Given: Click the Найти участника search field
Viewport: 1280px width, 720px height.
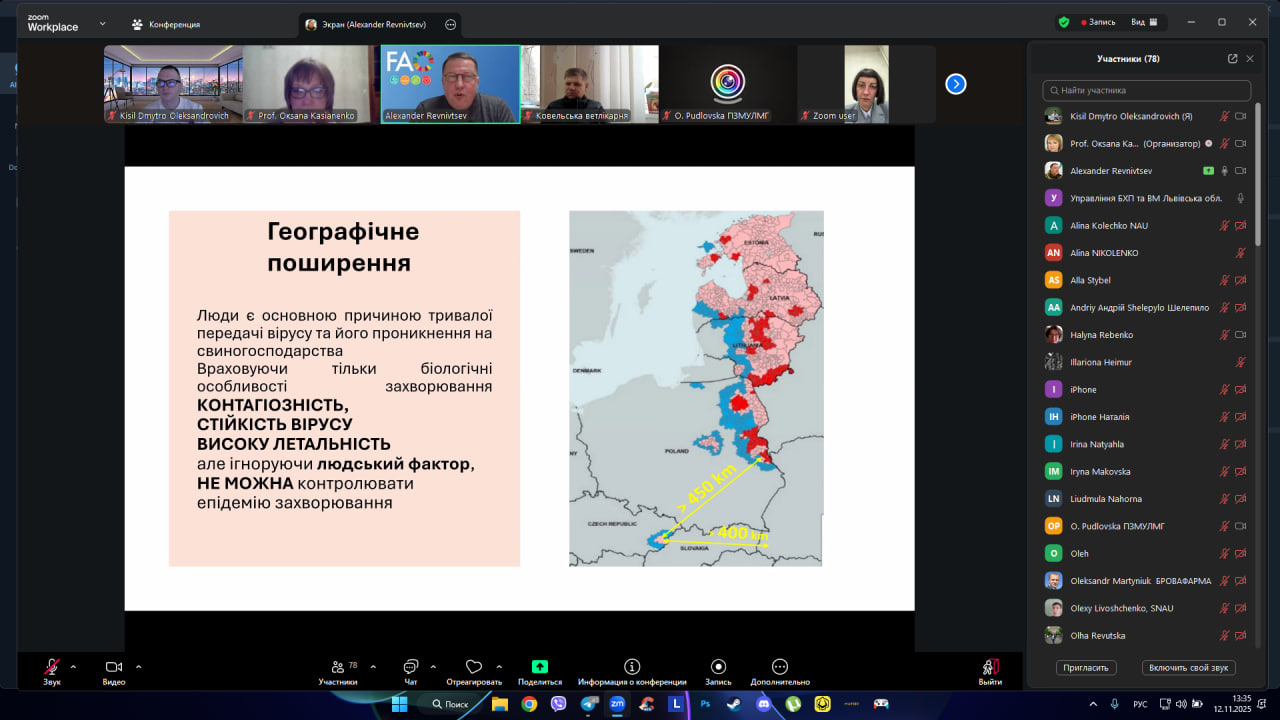Looking at the screenshot, I should 1146,90.
